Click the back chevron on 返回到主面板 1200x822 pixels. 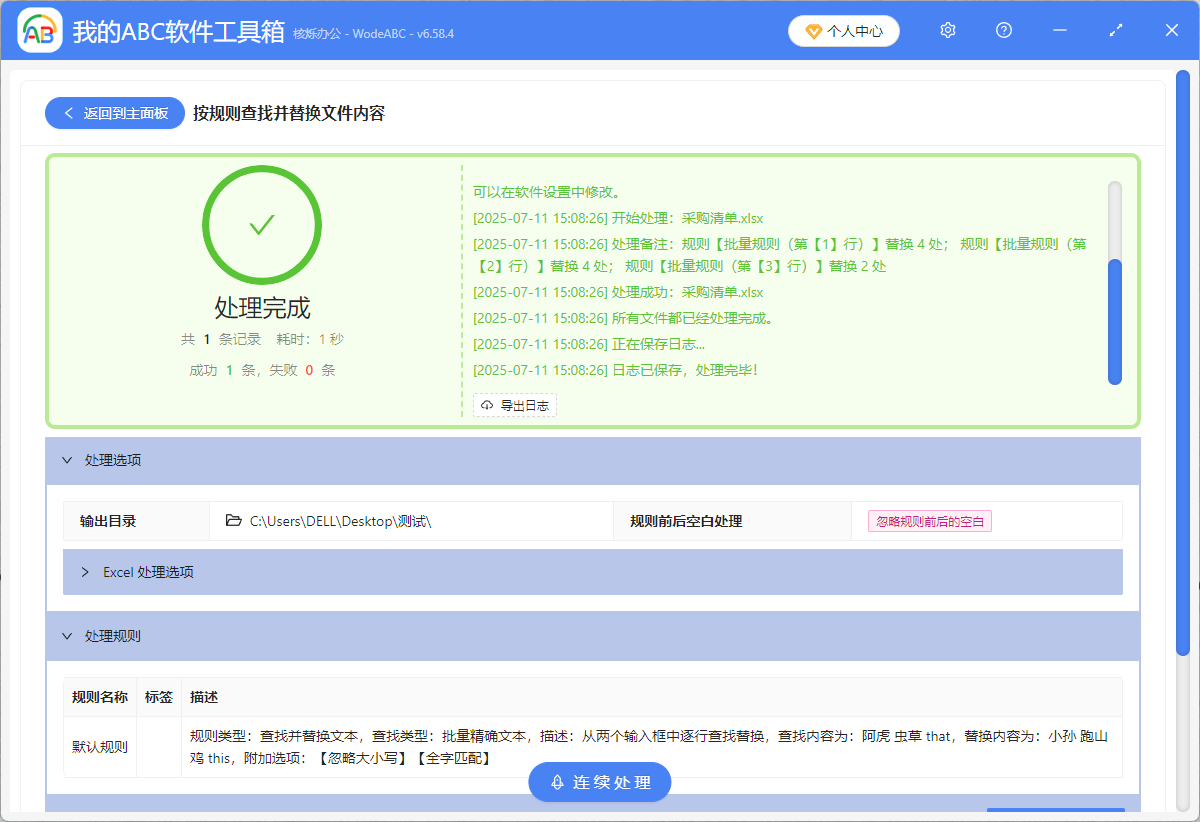click(x=68, y=113)
